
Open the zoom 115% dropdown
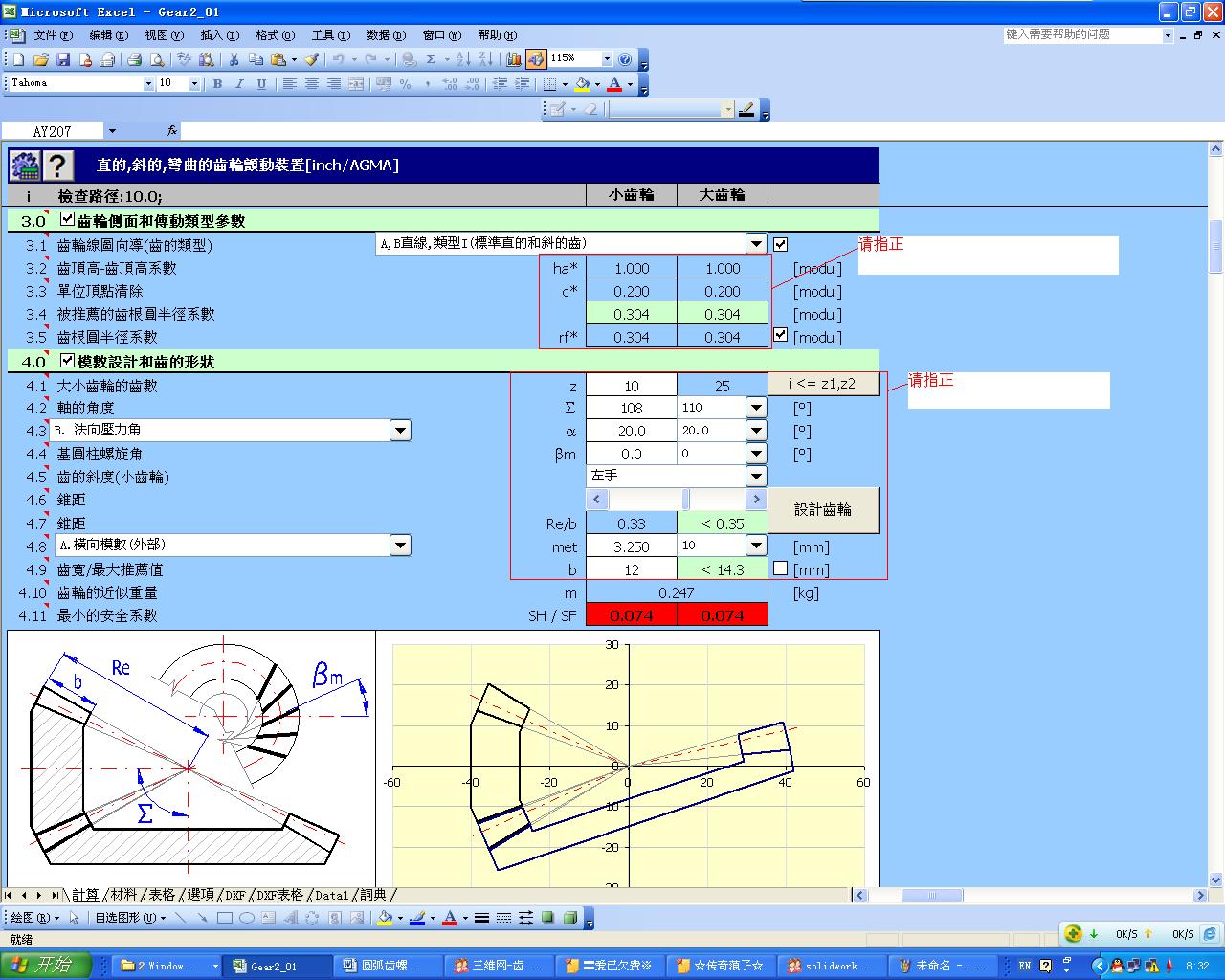coord(607,59)
